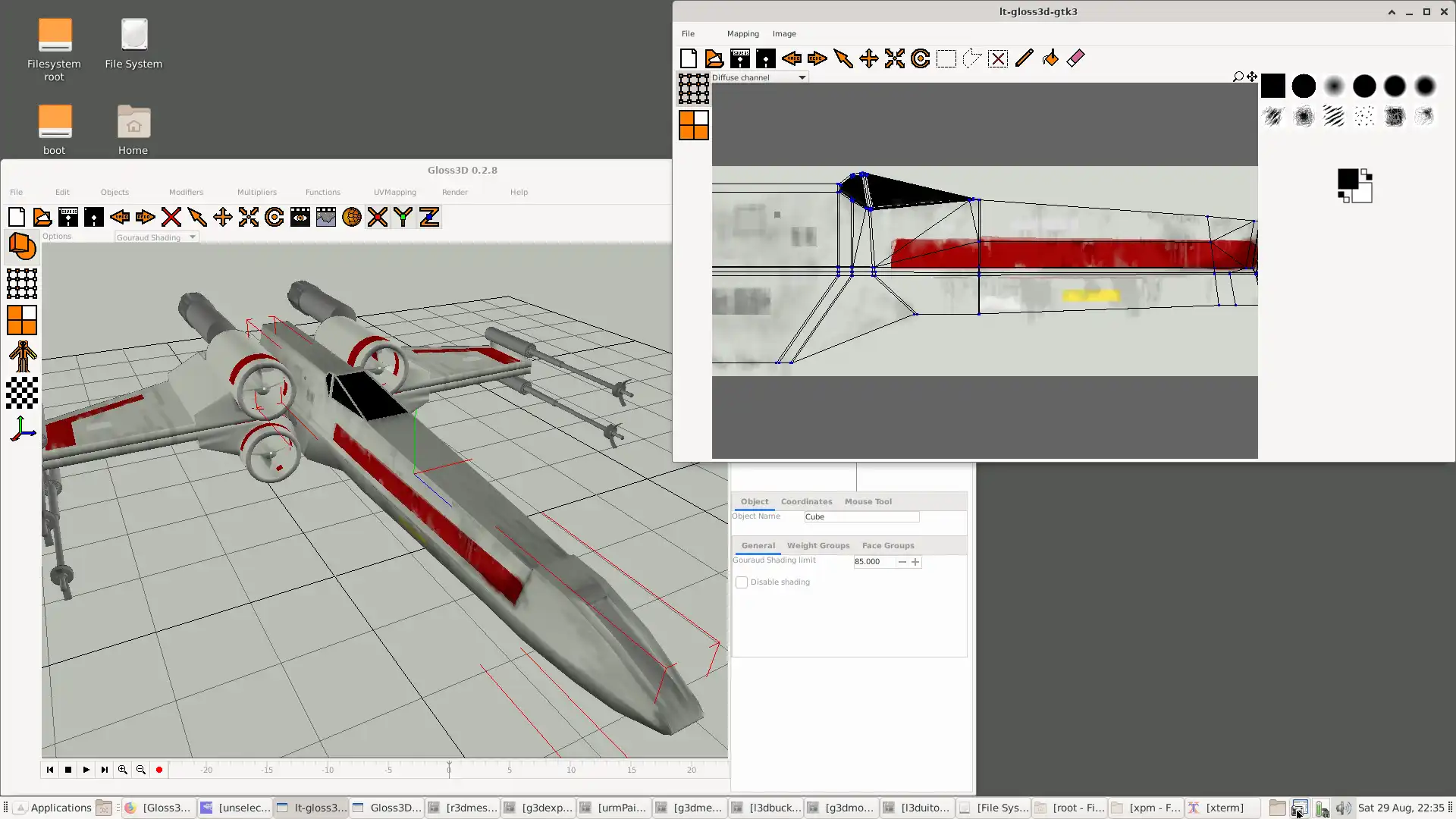The image size is (1456, 819).
Task: Click the UVMapping menu item
Action: [394, 192]
